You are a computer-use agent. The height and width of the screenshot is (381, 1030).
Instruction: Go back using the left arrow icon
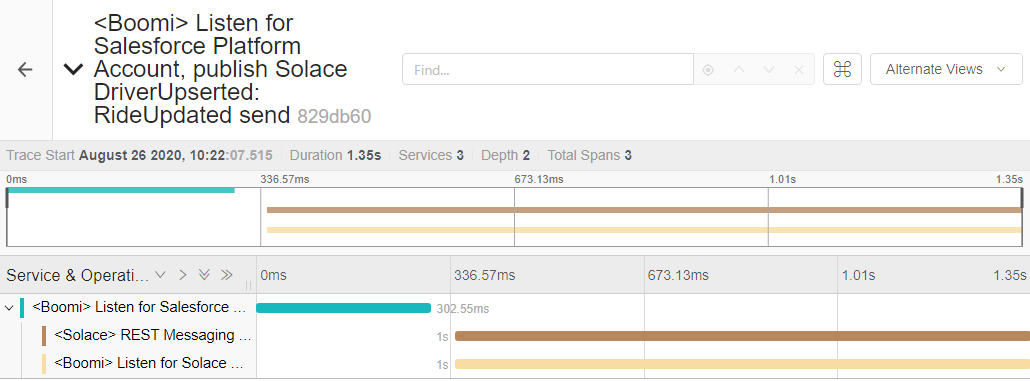click(25, 70)
